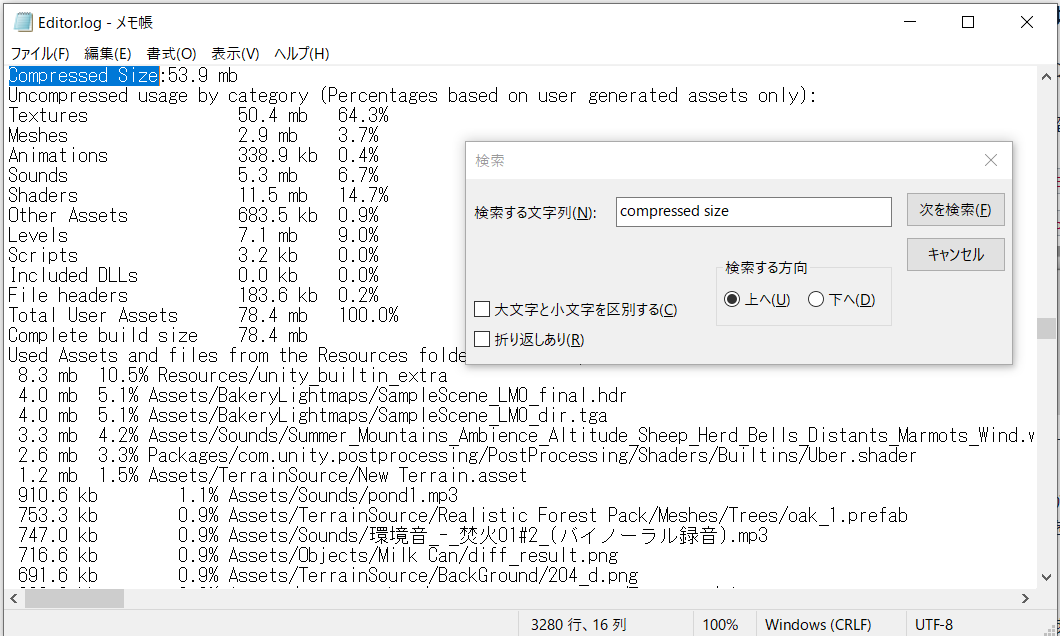Minimize the Editor.log Notepad window
Image resolution: width=1060 pixels, height=636 pixels.
pos(910,22)
